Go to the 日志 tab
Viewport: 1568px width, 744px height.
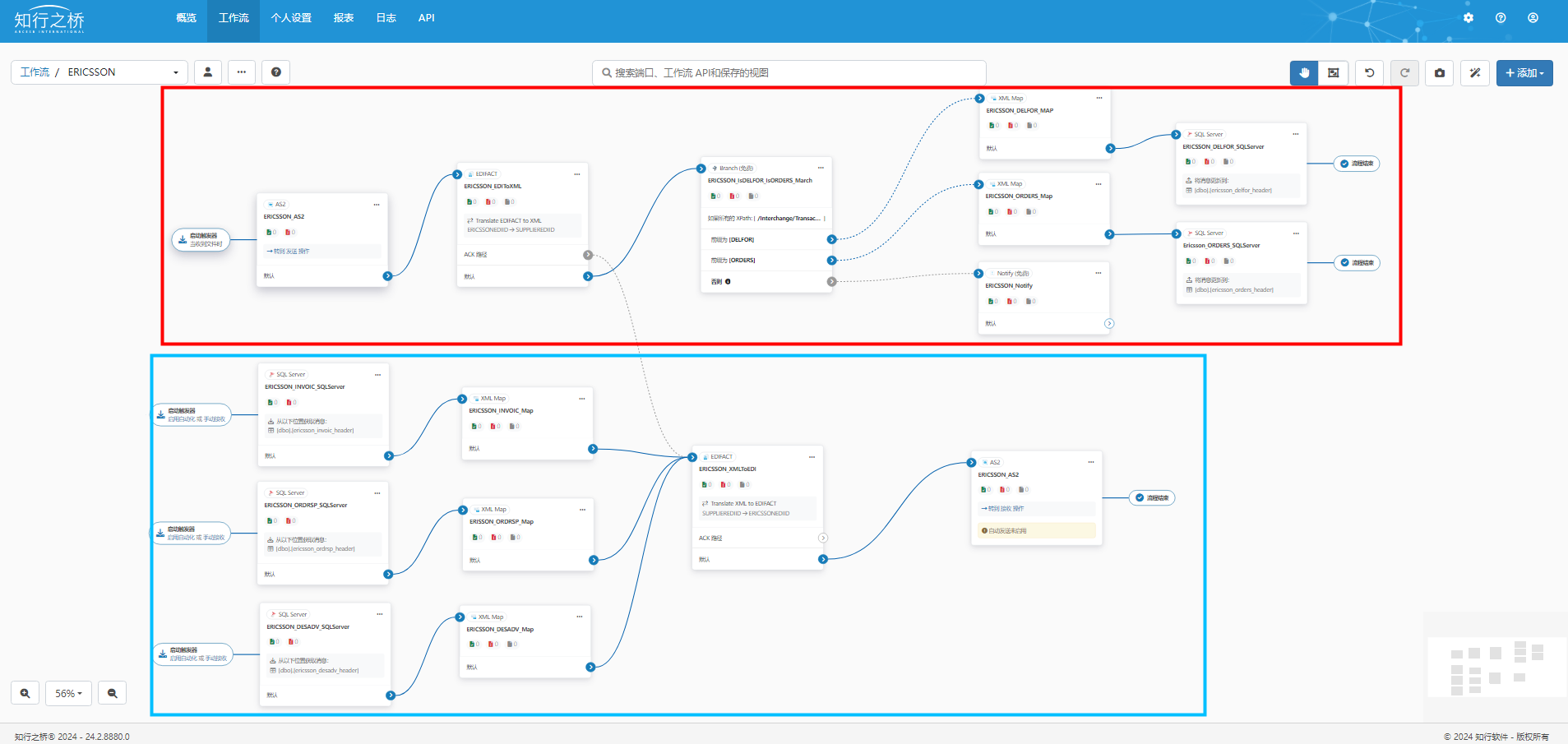pos(386,18)
